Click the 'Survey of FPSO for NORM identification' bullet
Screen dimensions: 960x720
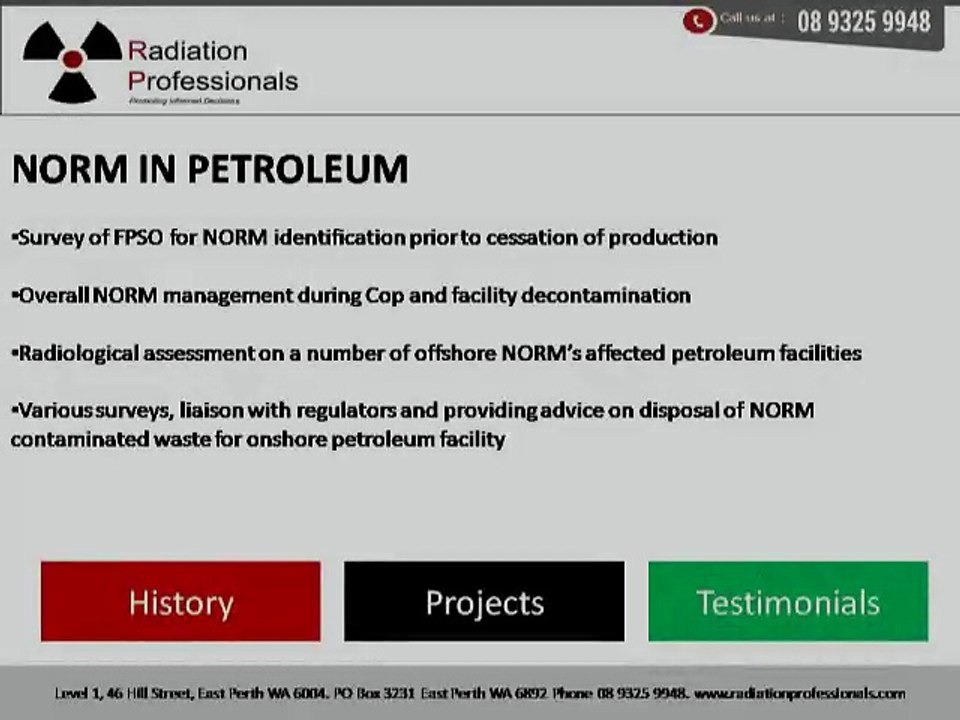[365, 238]
